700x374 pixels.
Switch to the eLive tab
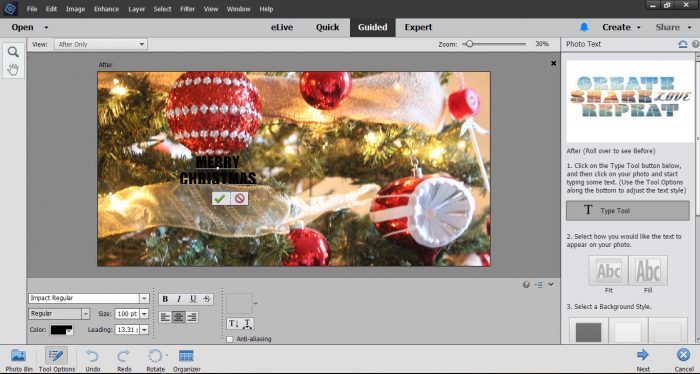pyautogui.click(x=282, y=27)
